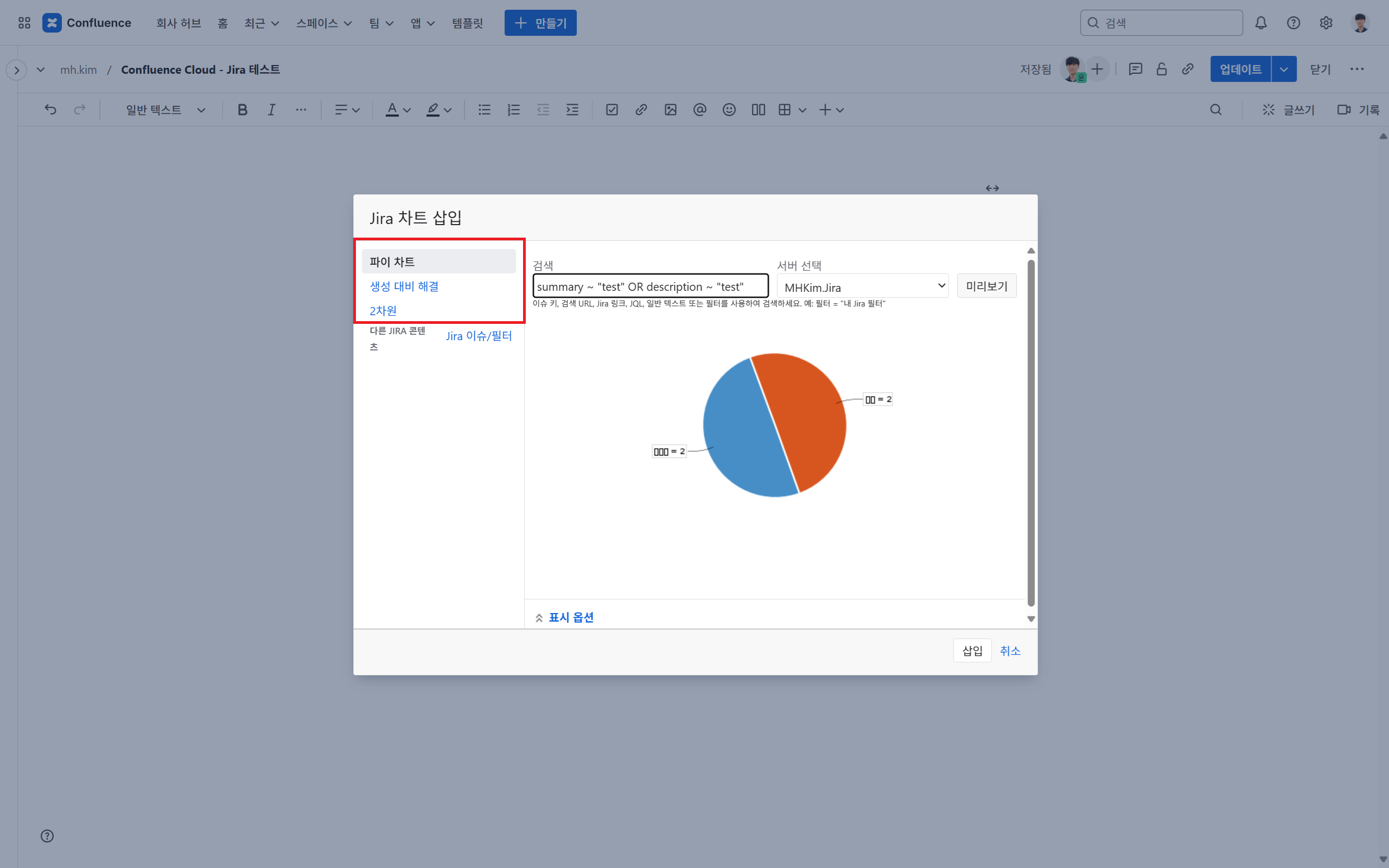Viewport: 1389px width, 868px height.
Task: Insert a link from the toolbar
Action: click(641, 110)
